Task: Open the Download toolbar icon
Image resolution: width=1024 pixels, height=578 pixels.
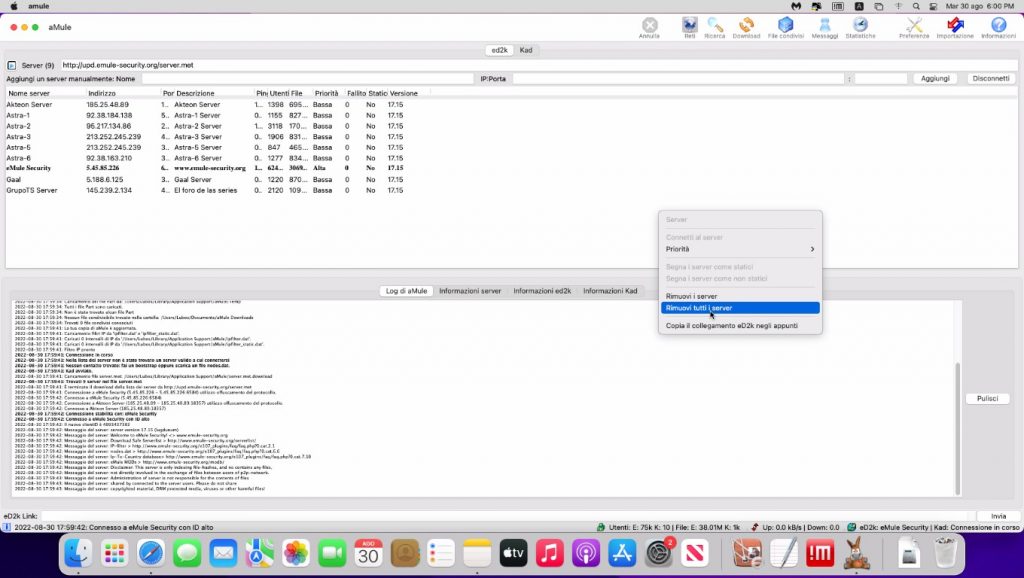Action: [746, 26]
